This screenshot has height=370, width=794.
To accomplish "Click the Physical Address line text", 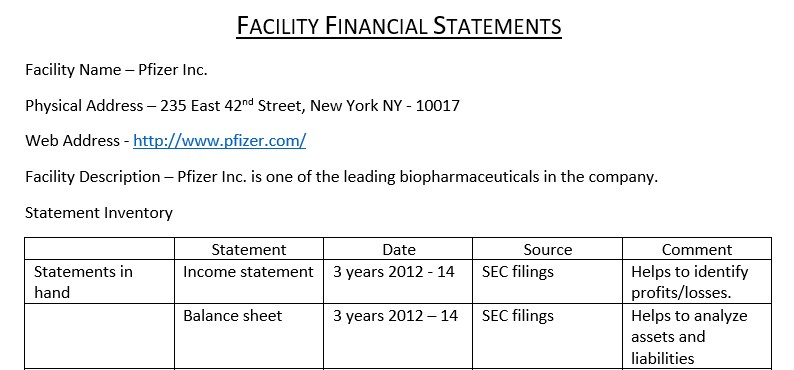I will click(x=243, y=105).
